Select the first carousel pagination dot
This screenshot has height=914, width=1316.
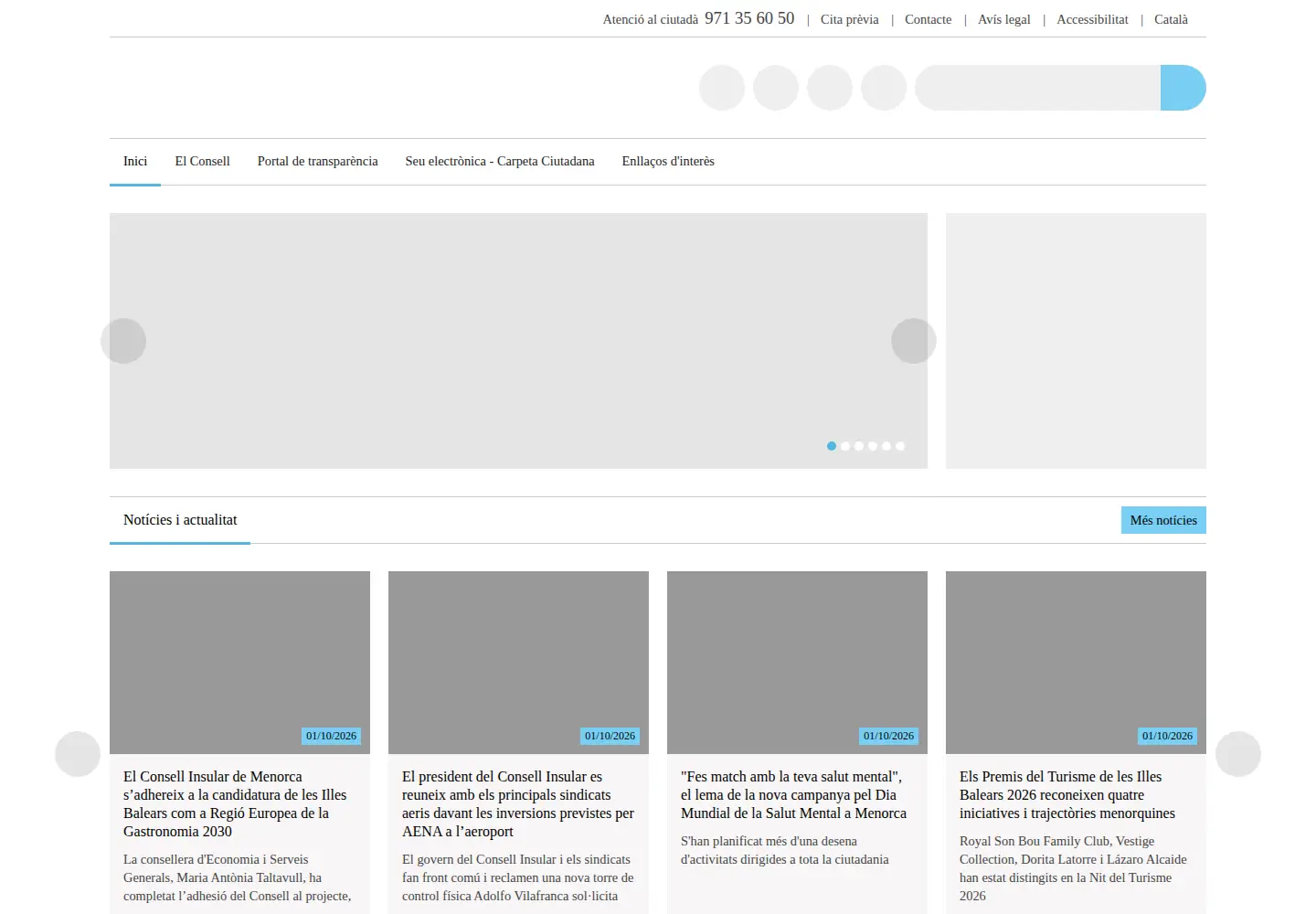(x=832, y=446)
